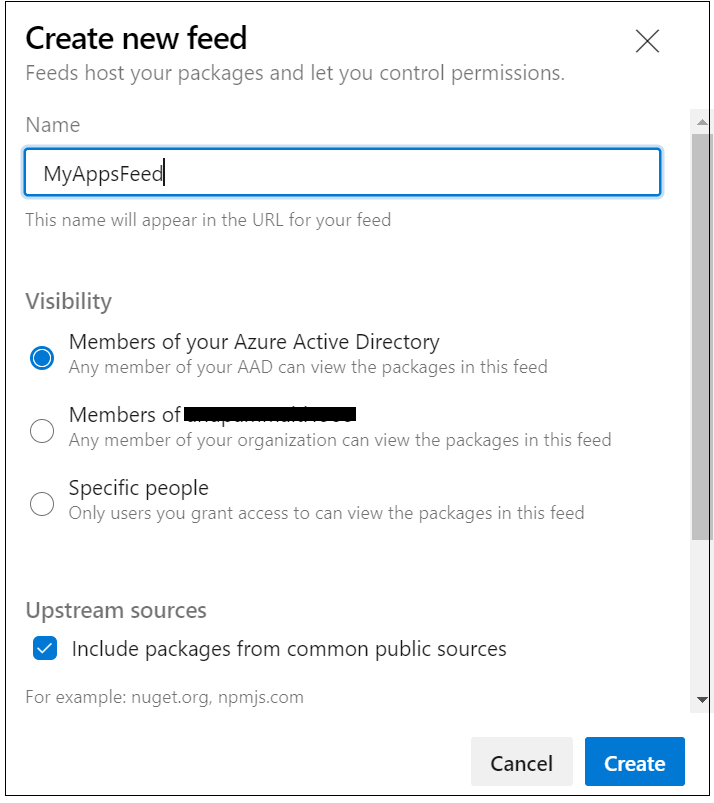Click the "Create new feed" title text
The width and height of the screenshot is (714, 803).
[x=134, y=38]
